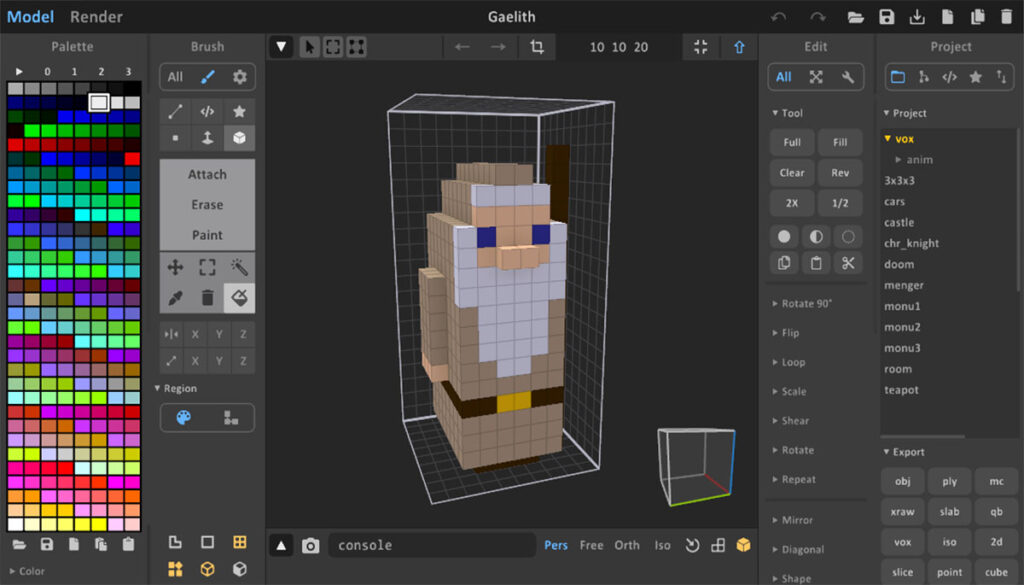
Task: Export model as slab
Action: click(950, 512)
